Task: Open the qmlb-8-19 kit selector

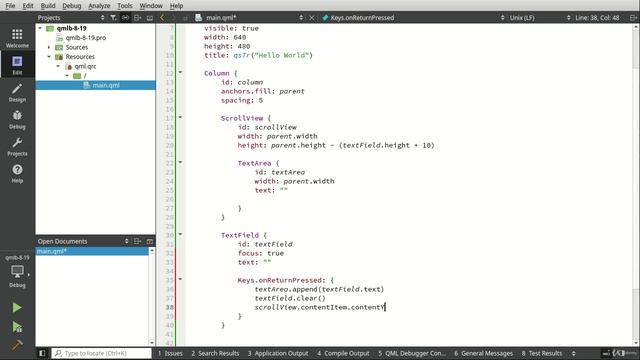Action: click(17, 271)
